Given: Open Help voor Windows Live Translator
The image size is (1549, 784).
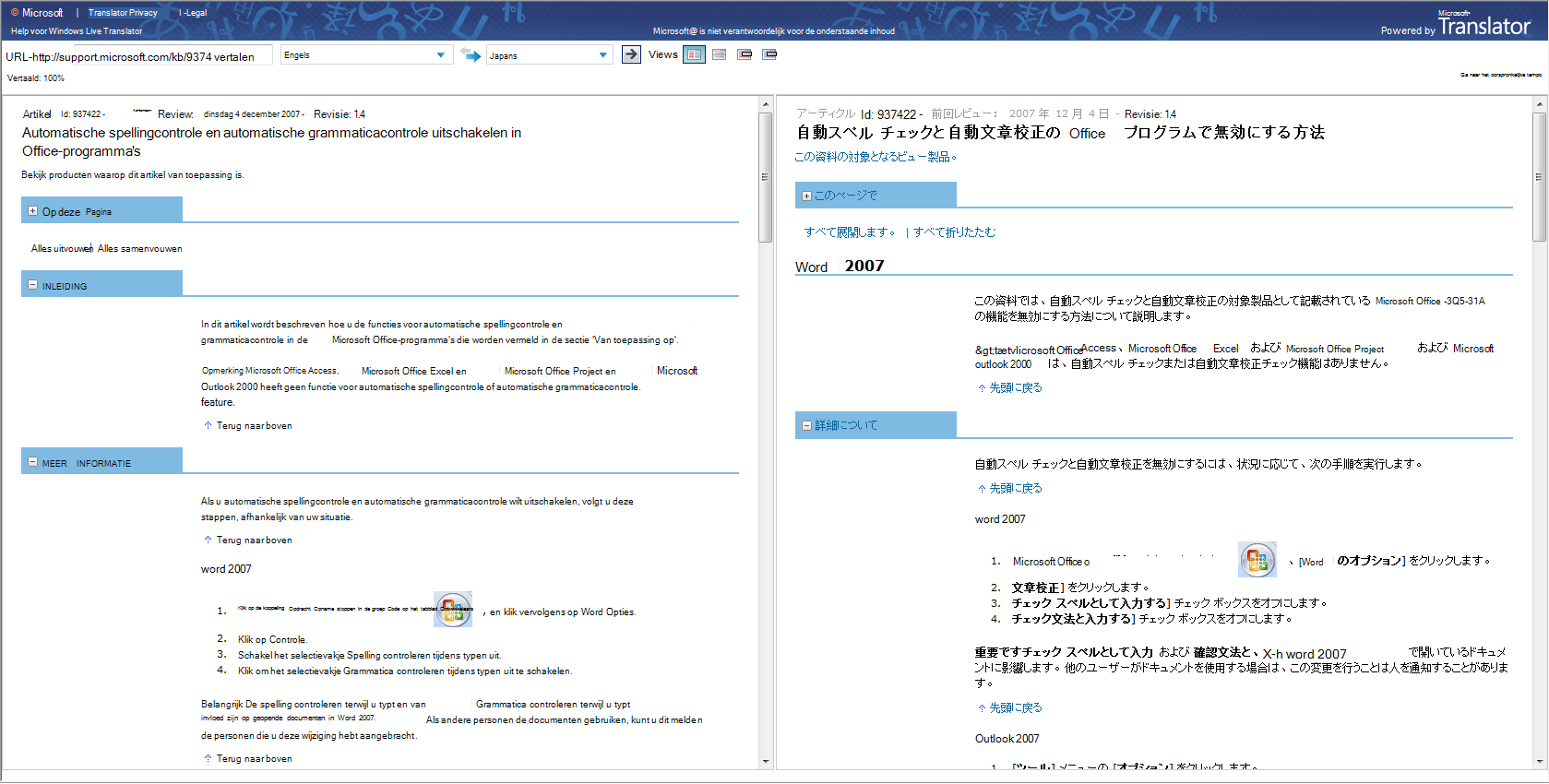Looking at the screenshot, I should click(77, 31).
